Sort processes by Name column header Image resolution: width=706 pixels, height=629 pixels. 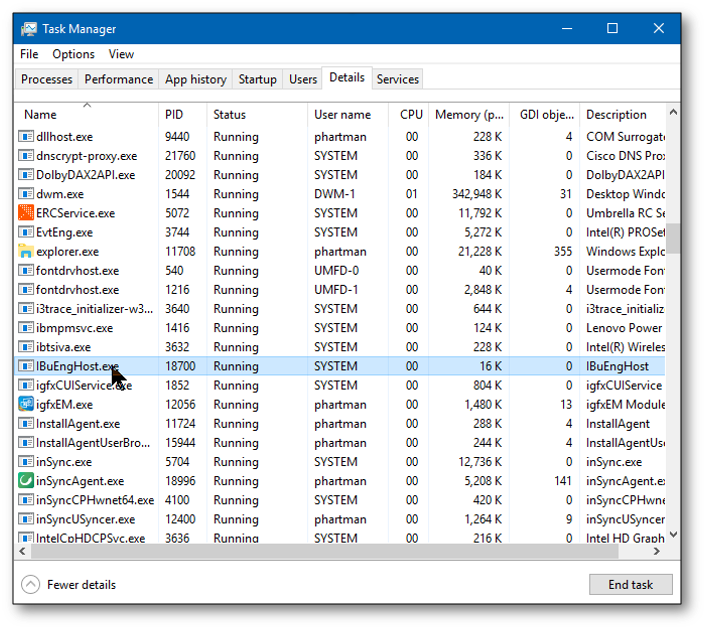click(x=40, y=115)
